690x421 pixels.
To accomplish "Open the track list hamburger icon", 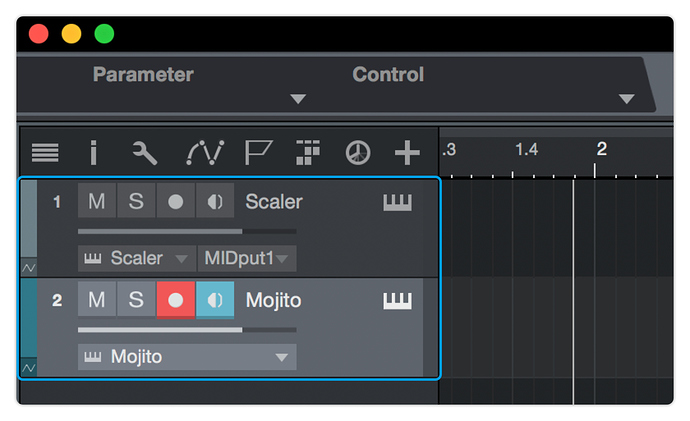I will (45, 153).
